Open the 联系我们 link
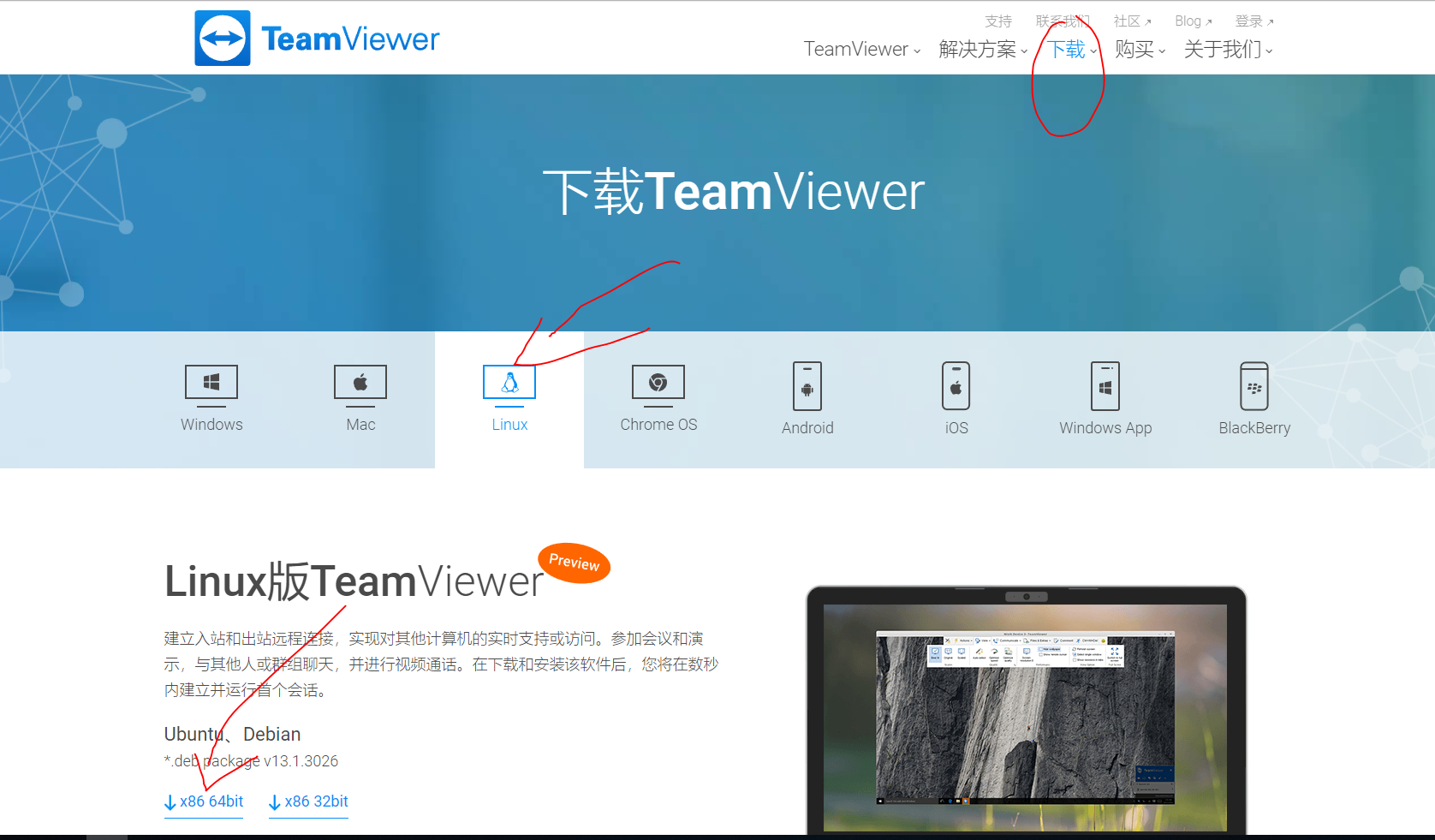The width and height of the screenshot is (1435, 840). coord(1063,21)
